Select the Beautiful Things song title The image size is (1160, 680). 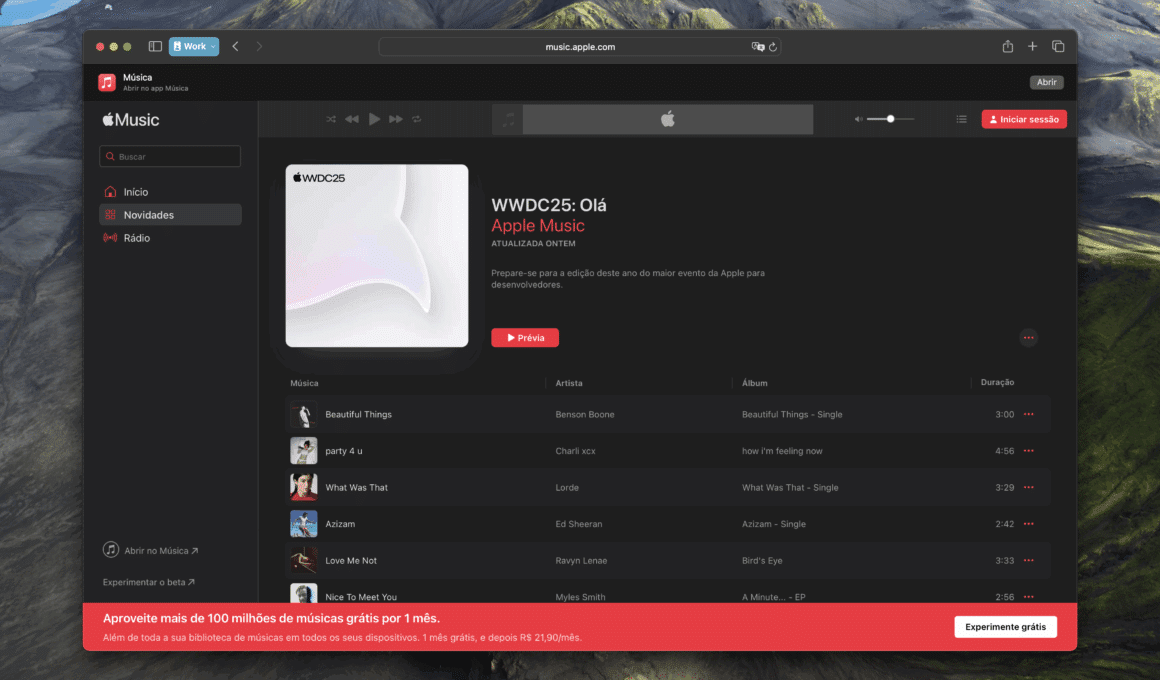coord(359,414)
